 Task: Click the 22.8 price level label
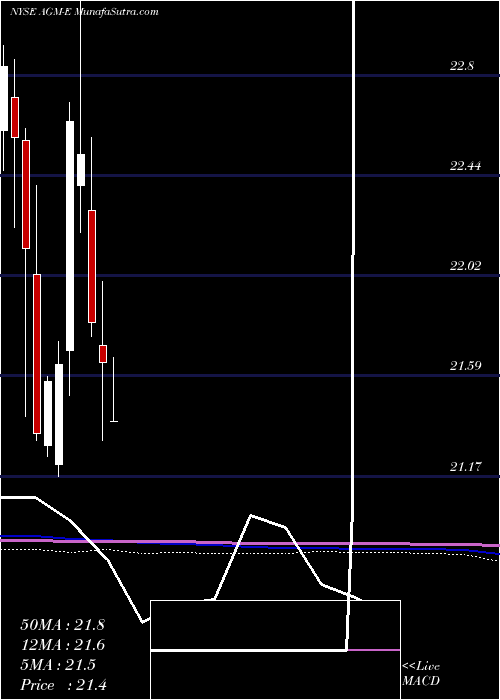pos(462,67)
